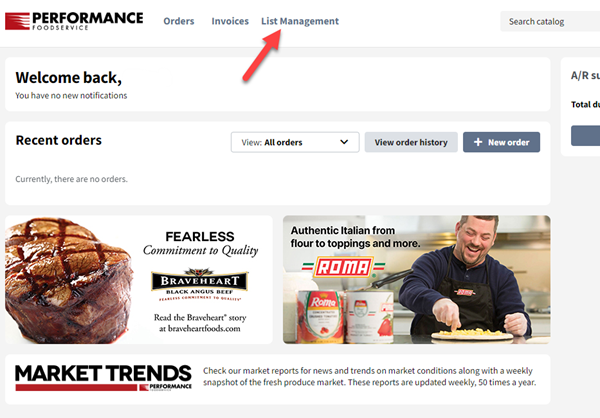The height and width of the screenshot is (418, 600).
Task: Follow the braveheartfoods.com story text
Action: point(200,323)
